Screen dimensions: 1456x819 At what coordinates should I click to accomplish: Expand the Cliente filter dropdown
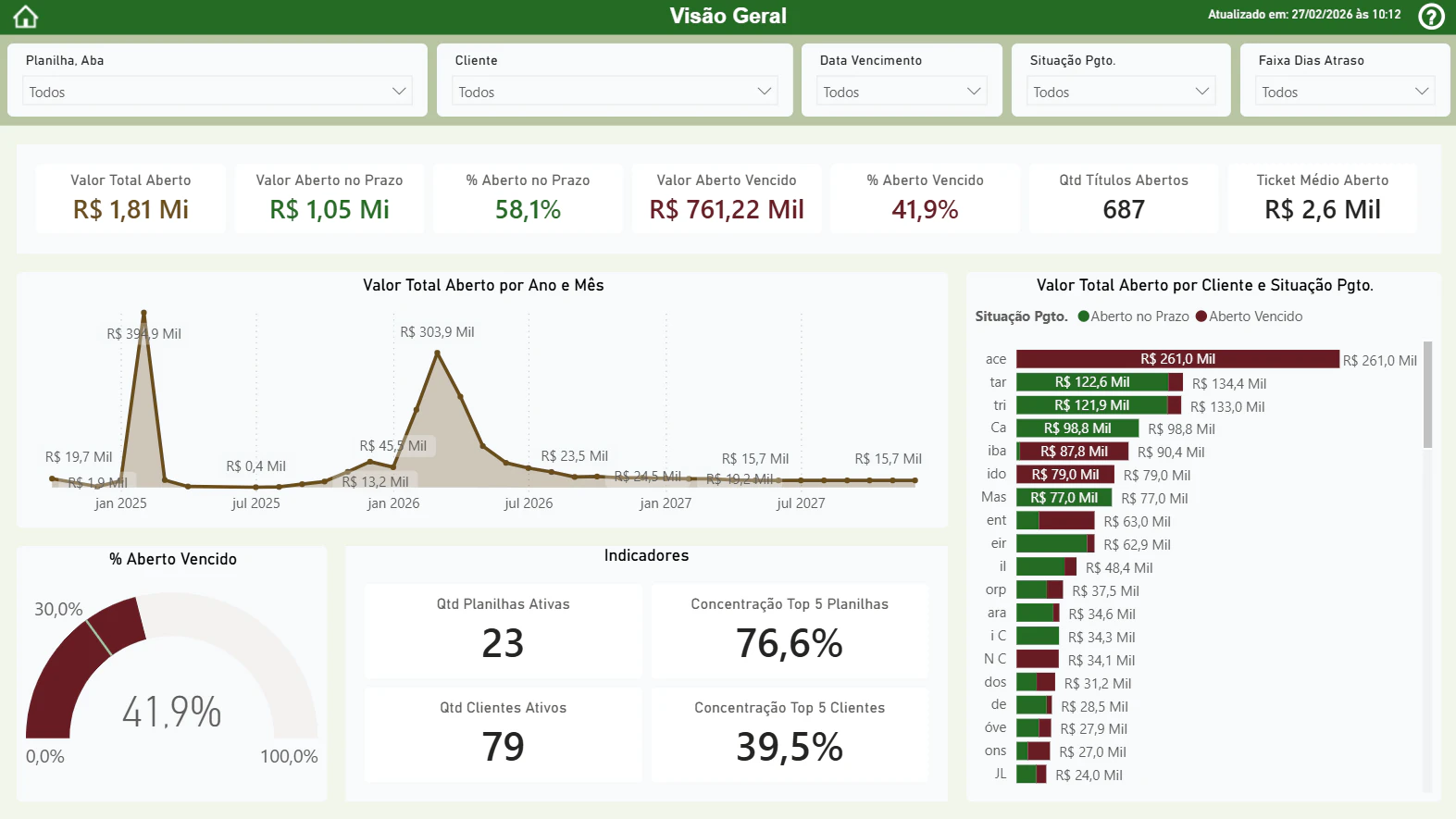click(x=615, y=92)
